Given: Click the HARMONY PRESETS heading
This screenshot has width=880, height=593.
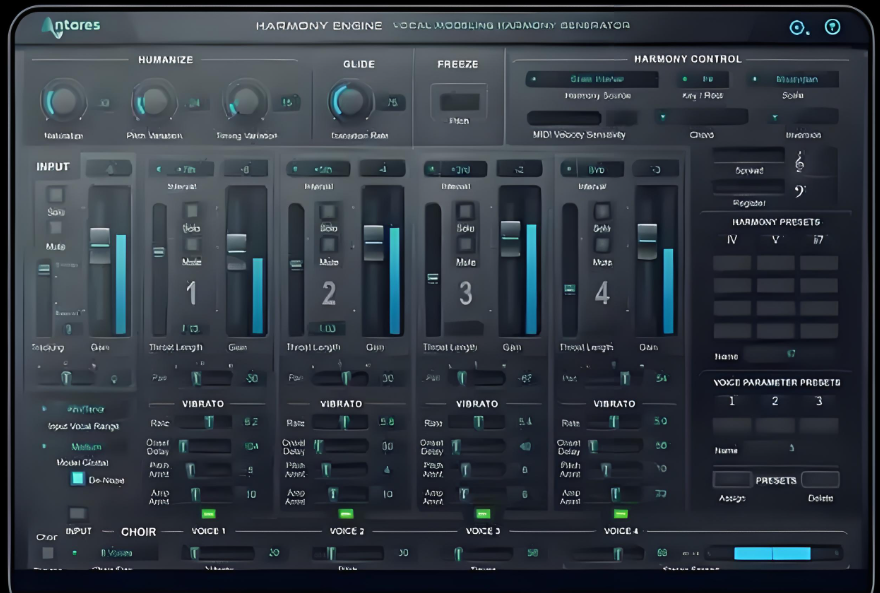Looking at the screenshot, I should (x=776, y=222).
